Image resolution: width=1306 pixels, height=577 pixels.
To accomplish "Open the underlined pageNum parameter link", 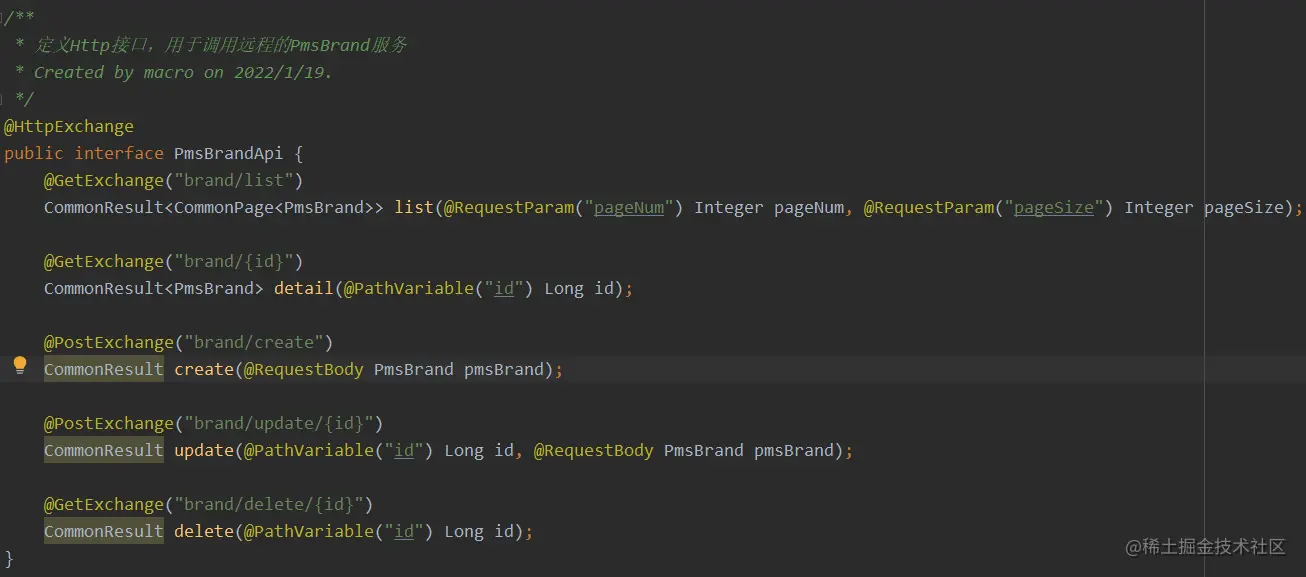I will click(628, 207).
